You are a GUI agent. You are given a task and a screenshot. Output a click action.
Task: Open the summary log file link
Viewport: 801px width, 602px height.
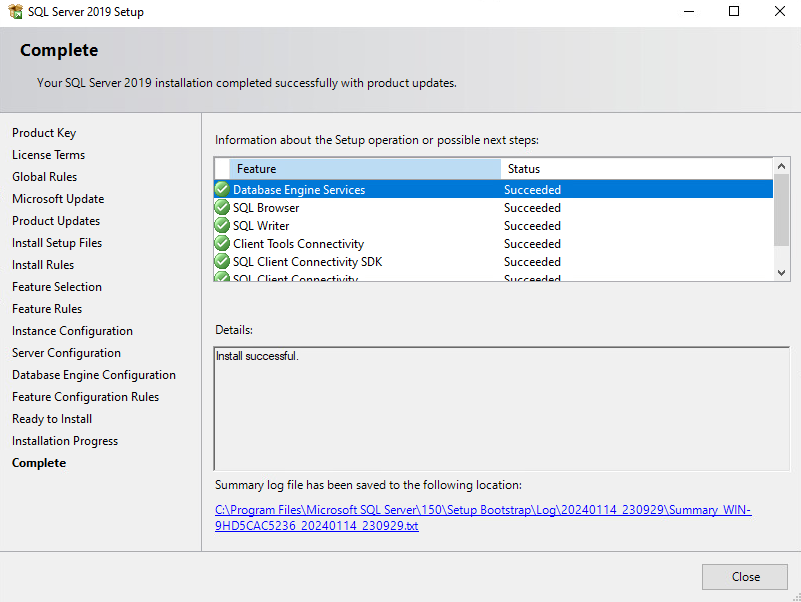point(483,518)
